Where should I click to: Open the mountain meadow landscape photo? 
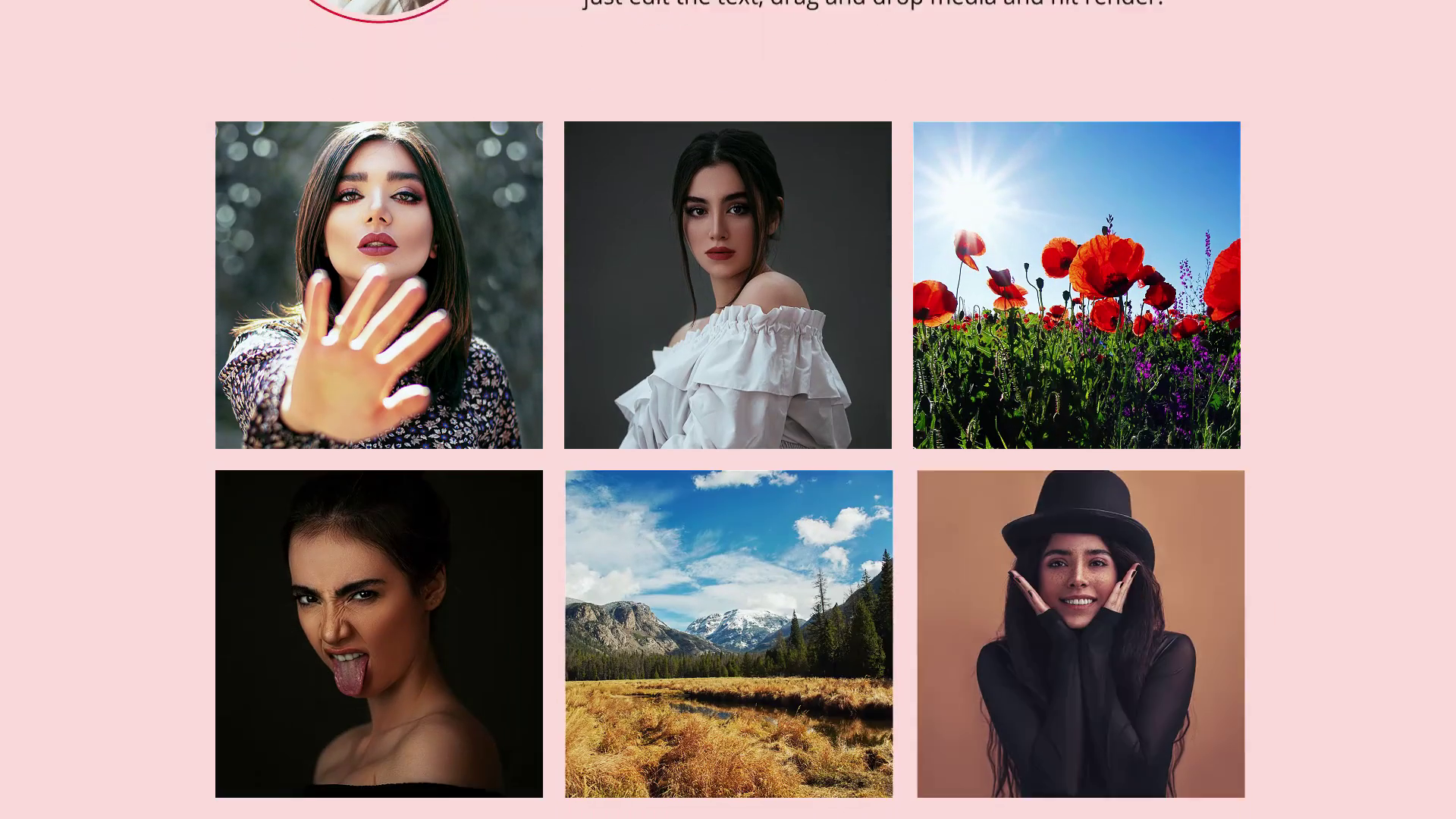coord(728,633)
